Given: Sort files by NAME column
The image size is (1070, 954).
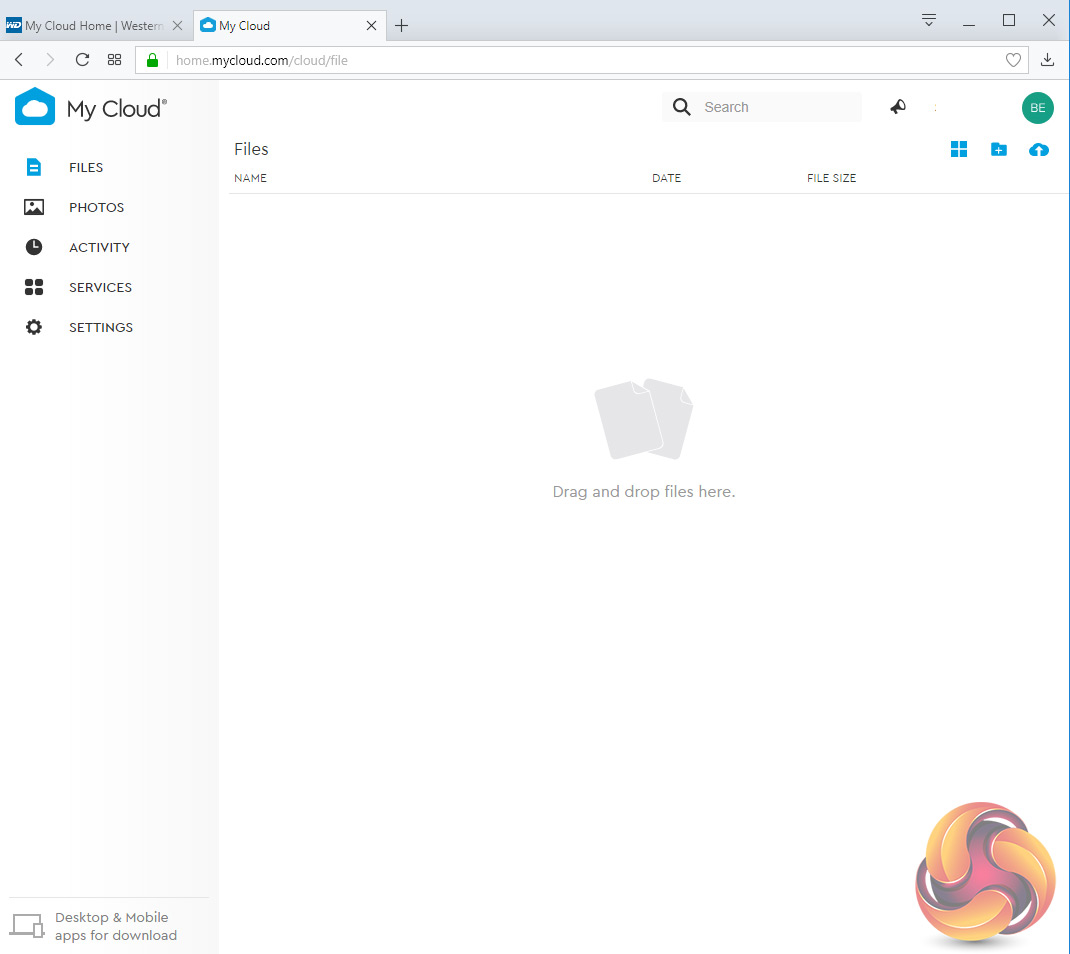Looking at the screenshot, I should tap(250, 178).
